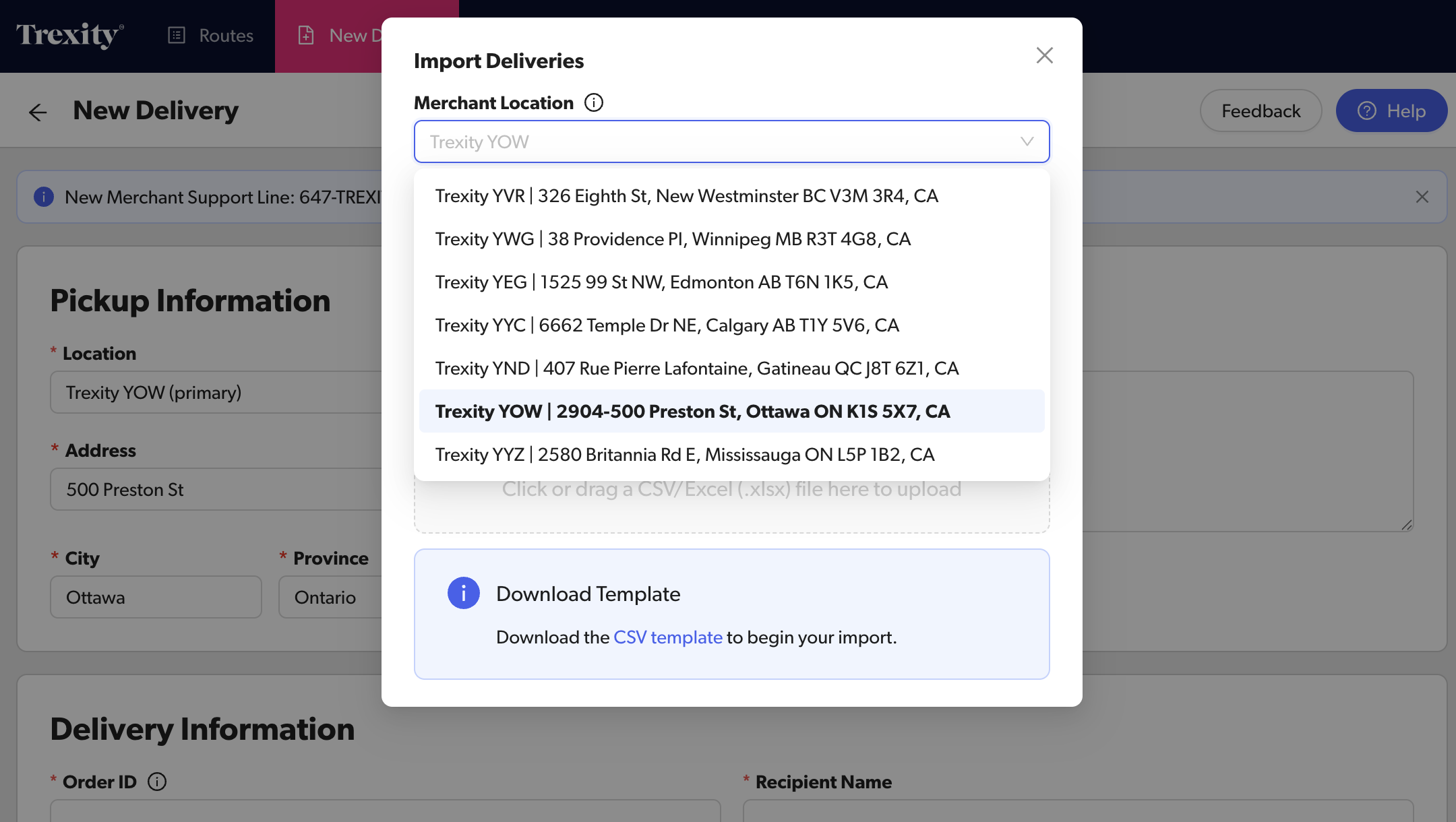Open the CSV template link
1456x822 pixels.
(x=667, y=637)
